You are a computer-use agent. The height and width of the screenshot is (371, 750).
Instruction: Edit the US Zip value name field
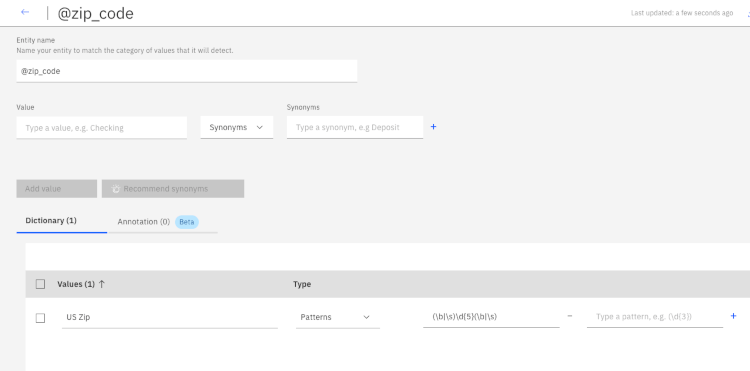tap(170, 317)
